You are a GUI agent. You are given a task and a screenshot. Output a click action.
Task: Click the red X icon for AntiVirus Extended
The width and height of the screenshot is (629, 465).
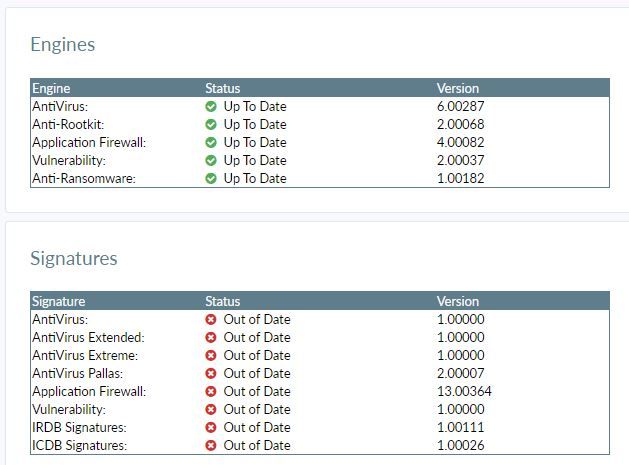(211, 337)
